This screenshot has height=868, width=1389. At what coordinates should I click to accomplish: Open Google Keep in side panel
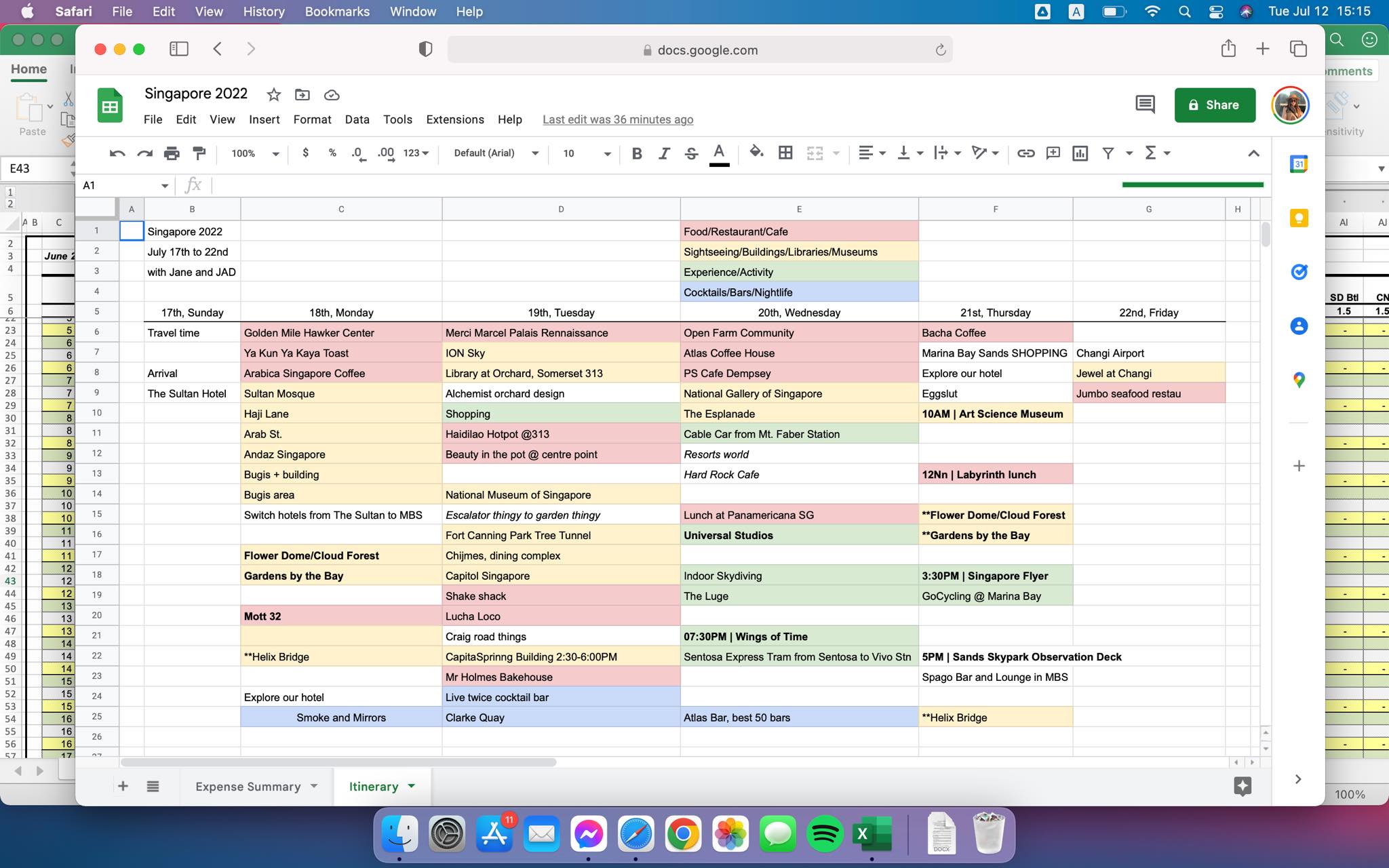(1298, 218)
